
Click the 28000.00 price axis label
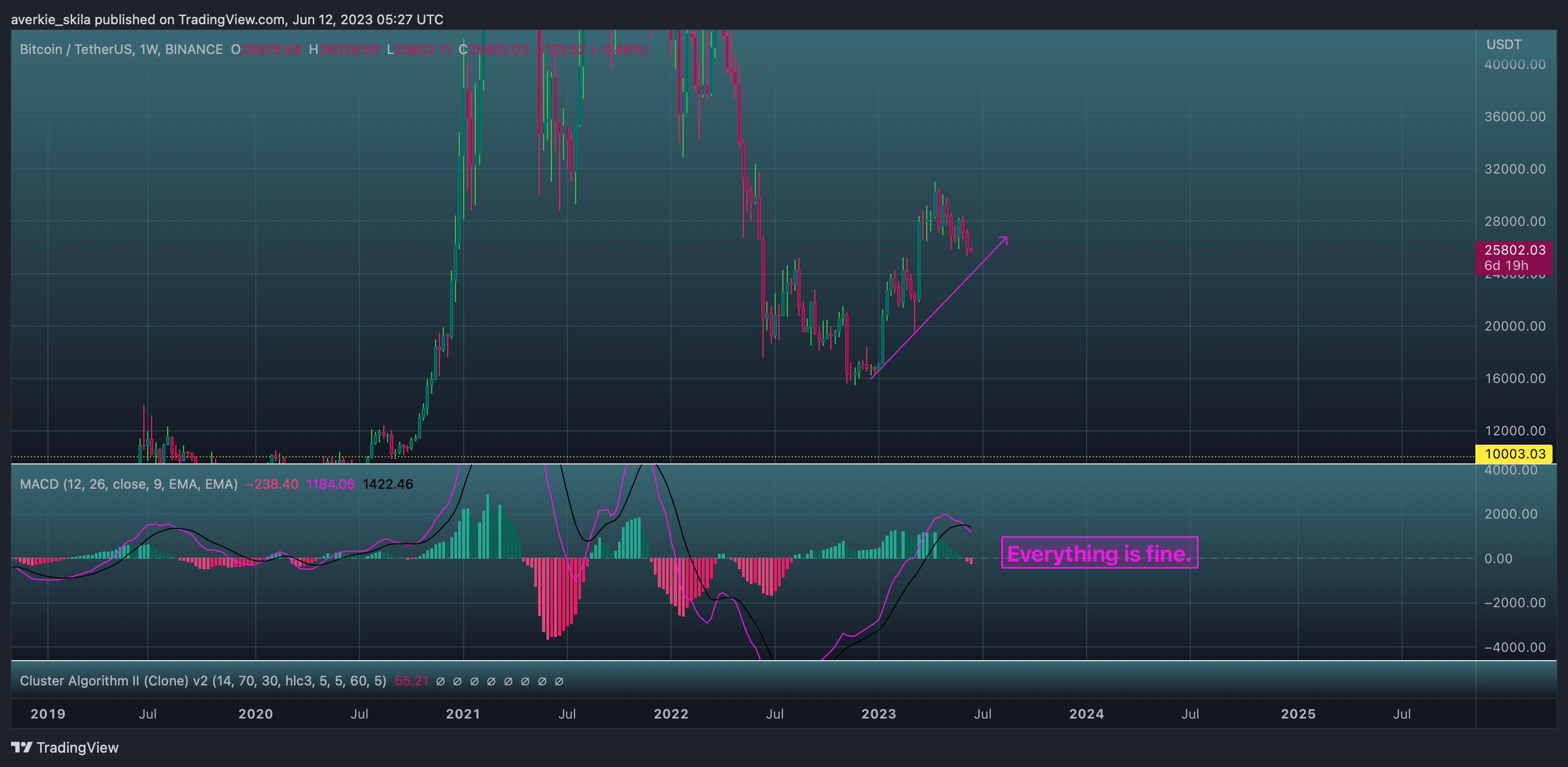point(1515,222)
